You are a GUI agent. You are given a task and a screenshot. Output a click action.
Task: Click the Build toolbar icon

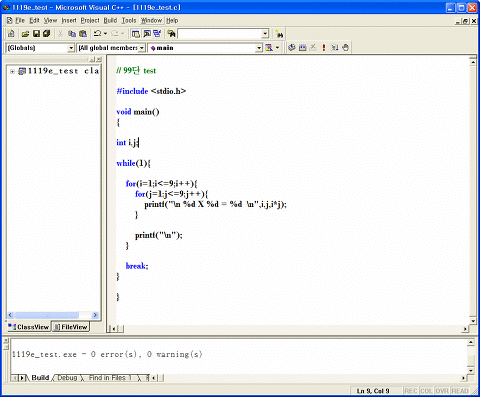(303, 48)
